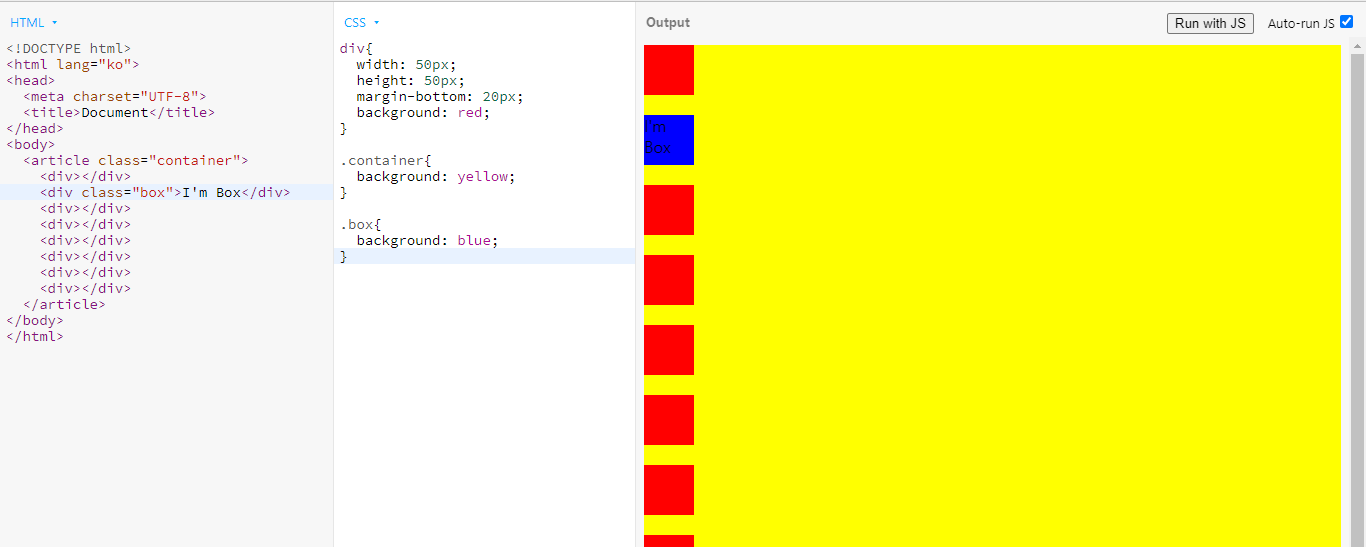Image resolution: width=1366 pixels, height=547 pixels.
Task: Click the Run with JS button
Action: pyautogui.click(x=1210, y=23)
